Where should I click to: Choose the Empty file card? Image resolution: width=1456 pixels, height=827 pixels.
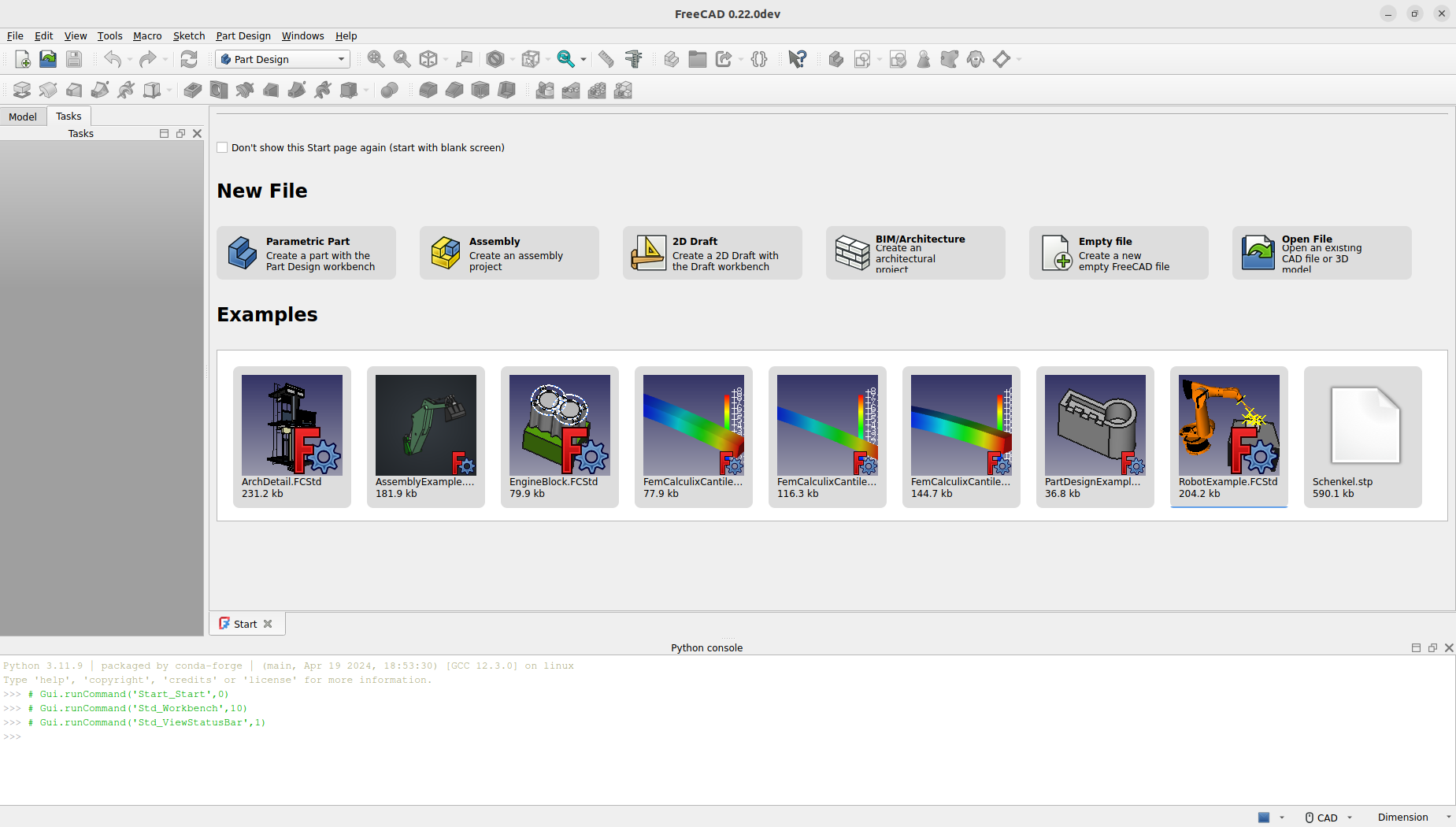coord(1119,253)
